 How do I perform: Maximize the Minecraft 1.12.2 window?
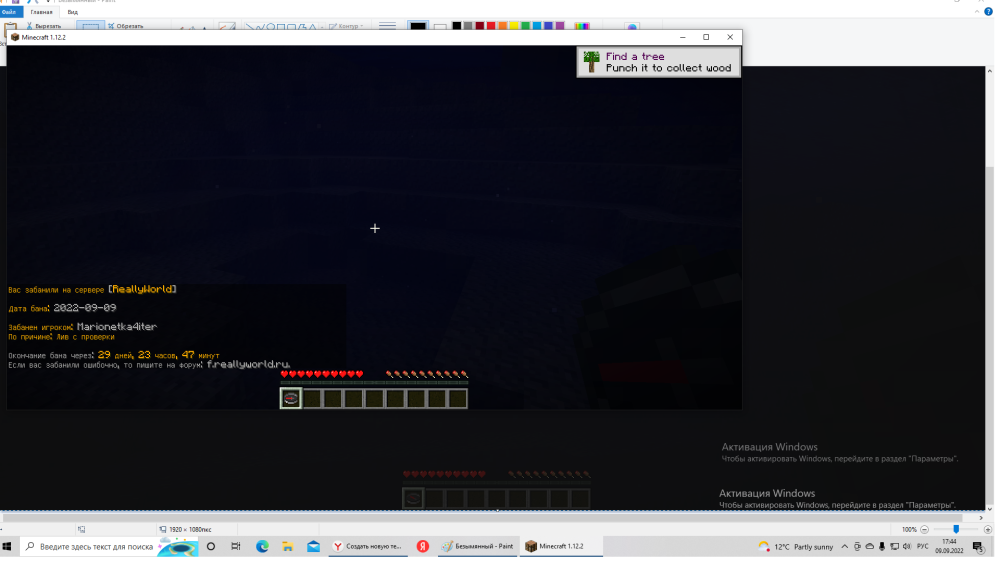pyautogui.click(x=706, y=37)
